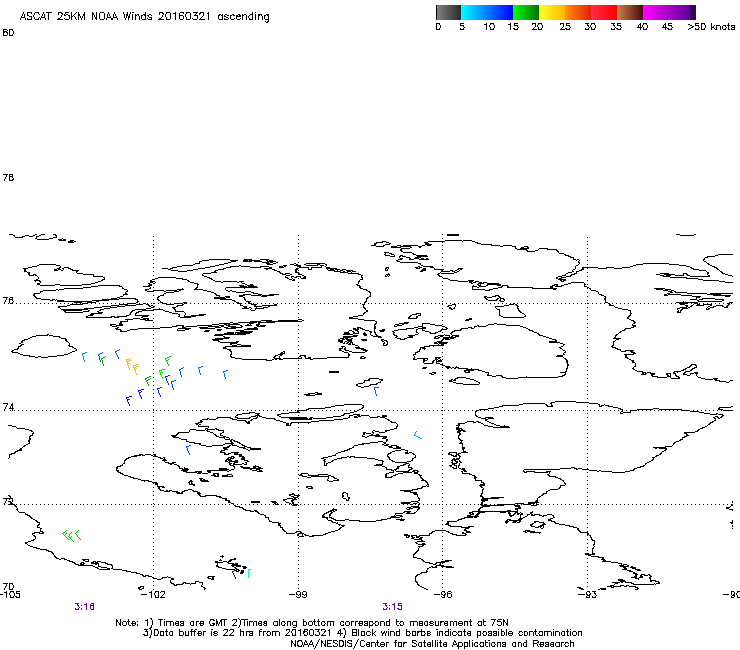Select the orange 25-30 knots legend segment
This screenshot has width=740, height=650.
(578, 12)
